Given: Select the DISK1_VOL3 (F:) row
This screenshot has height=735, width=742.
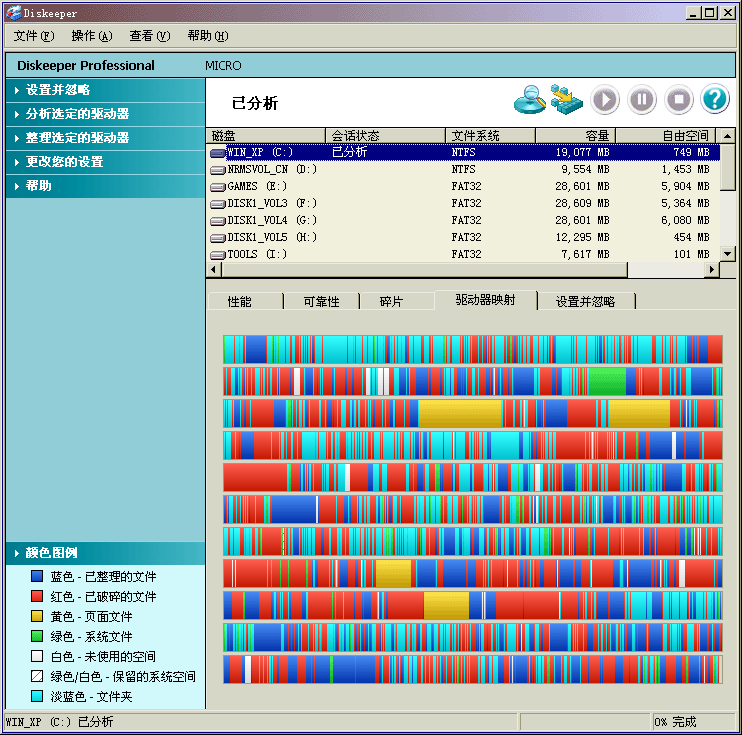Looking at the screenshot, I should (464, 204).
